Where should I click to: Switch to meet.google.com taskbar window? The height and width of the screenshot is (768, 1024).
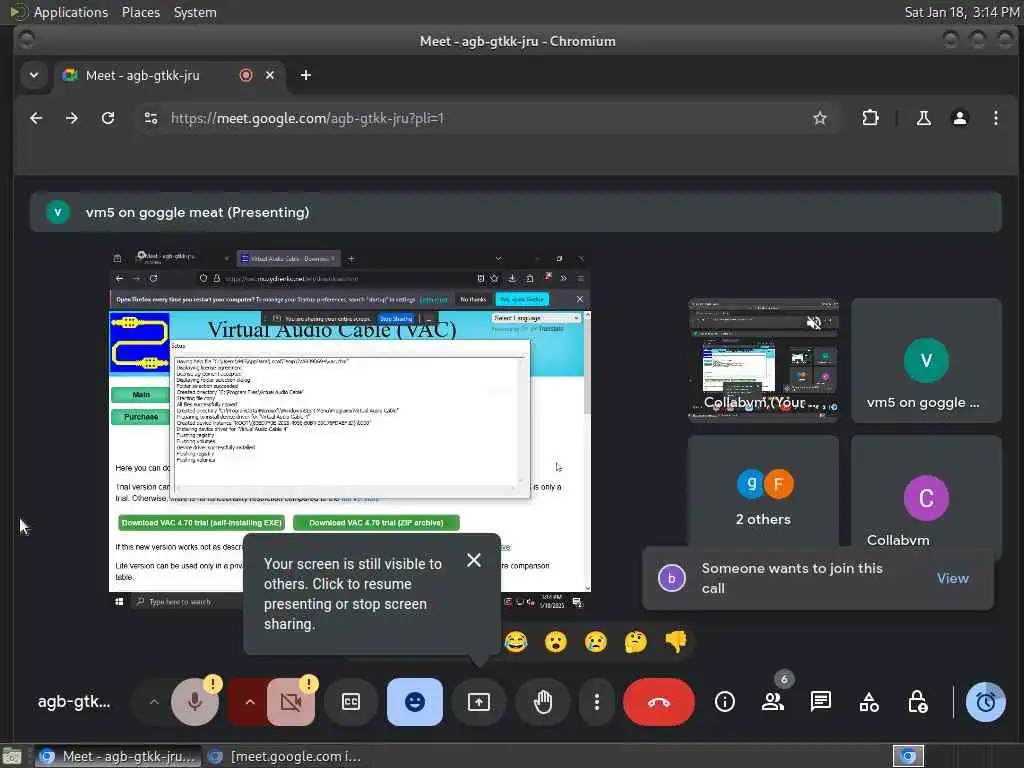284,756
